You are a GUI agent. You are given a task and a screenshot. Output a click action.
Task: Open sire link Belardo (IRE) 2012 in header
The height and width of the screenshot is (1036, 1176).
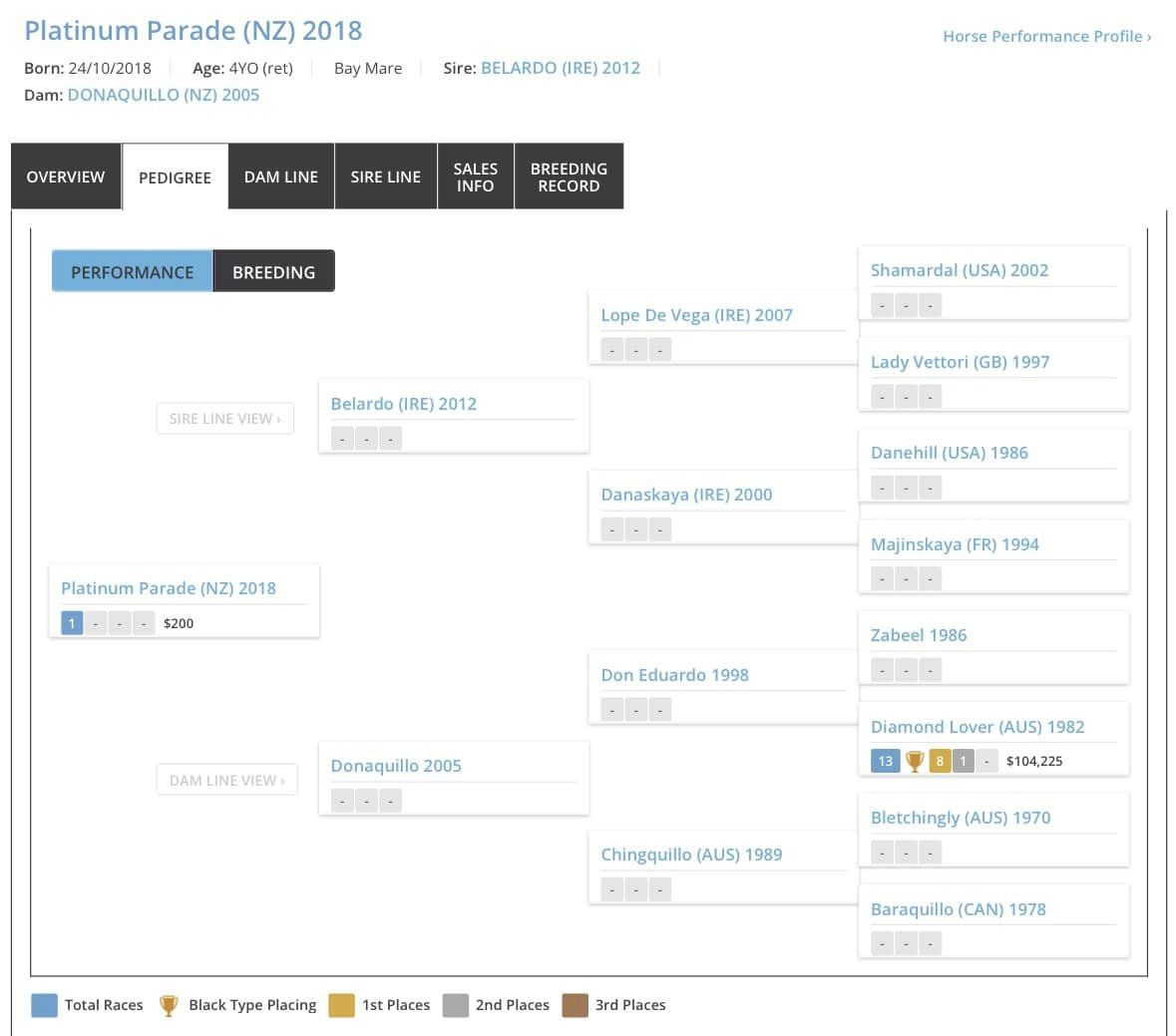click(x=561, y=68)
